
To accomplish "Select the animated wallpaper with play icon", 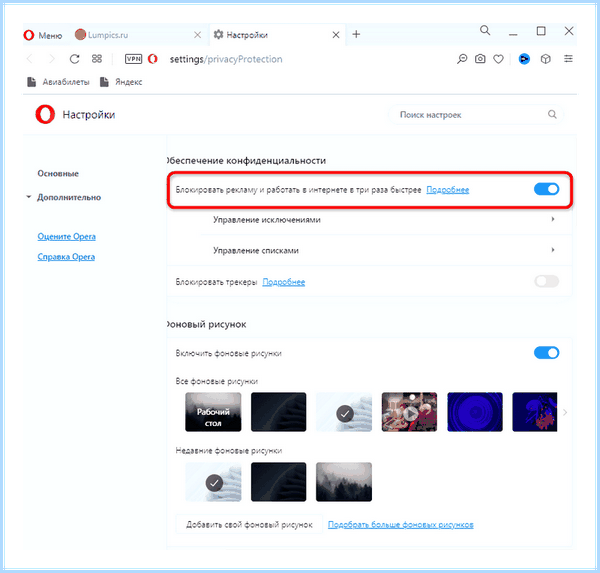I will (x=409, y=412).
